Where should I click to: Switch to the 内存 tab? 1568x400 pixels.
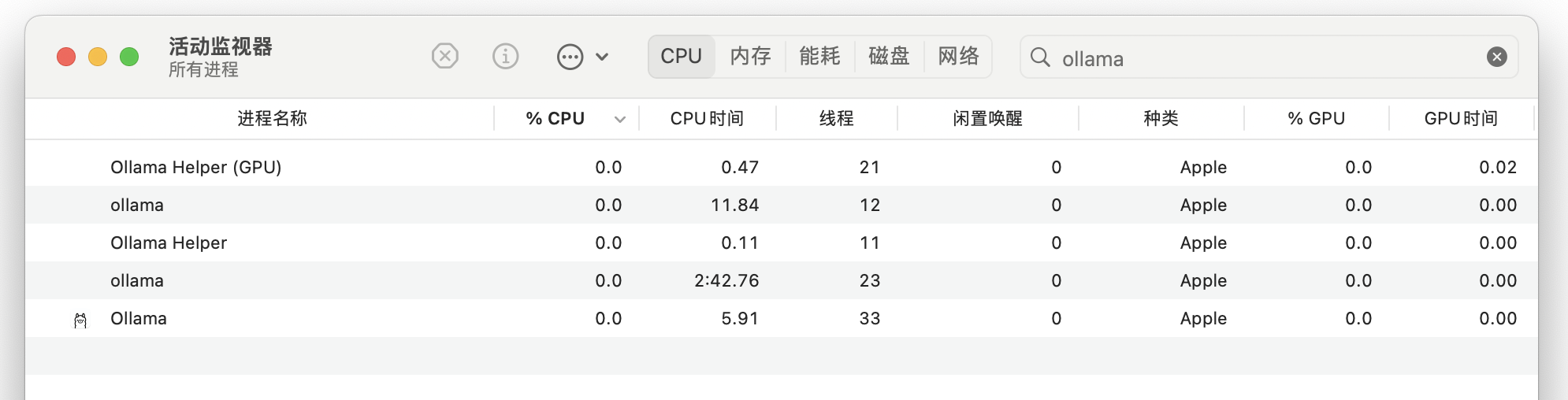click(750, 57)
